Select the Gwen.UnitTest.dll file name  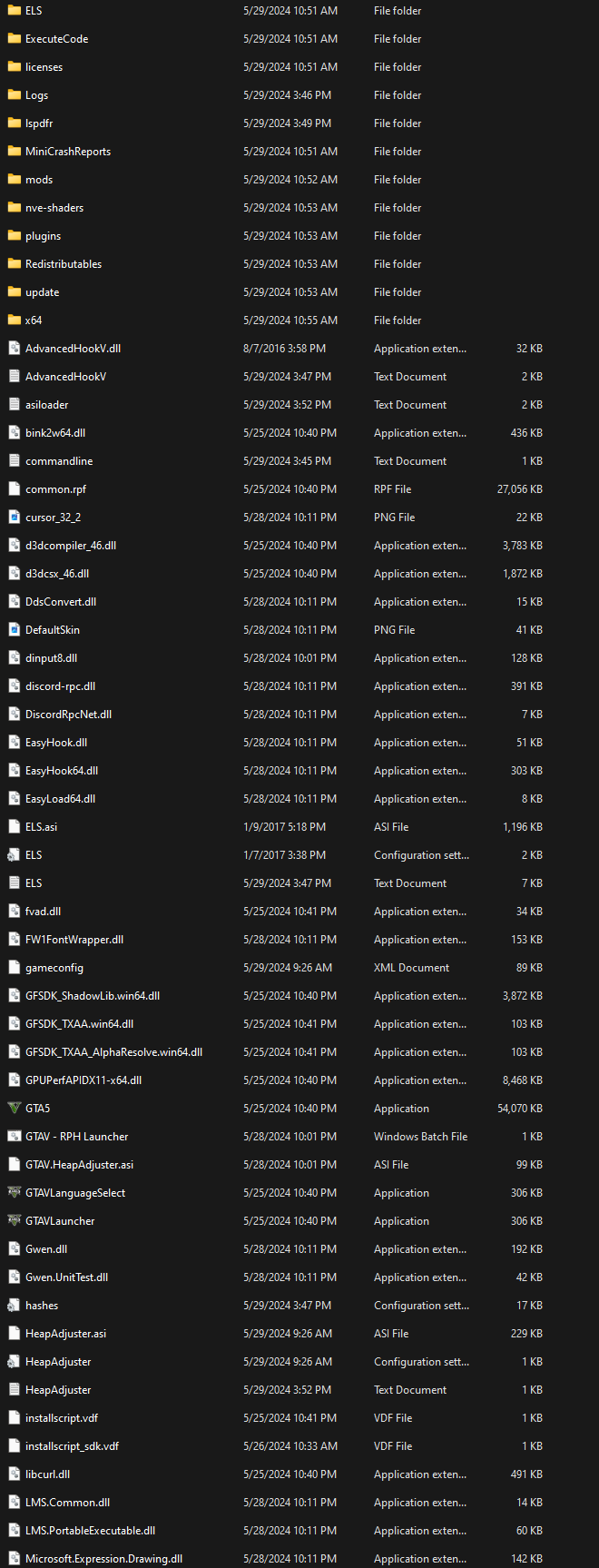point(66,1277)
